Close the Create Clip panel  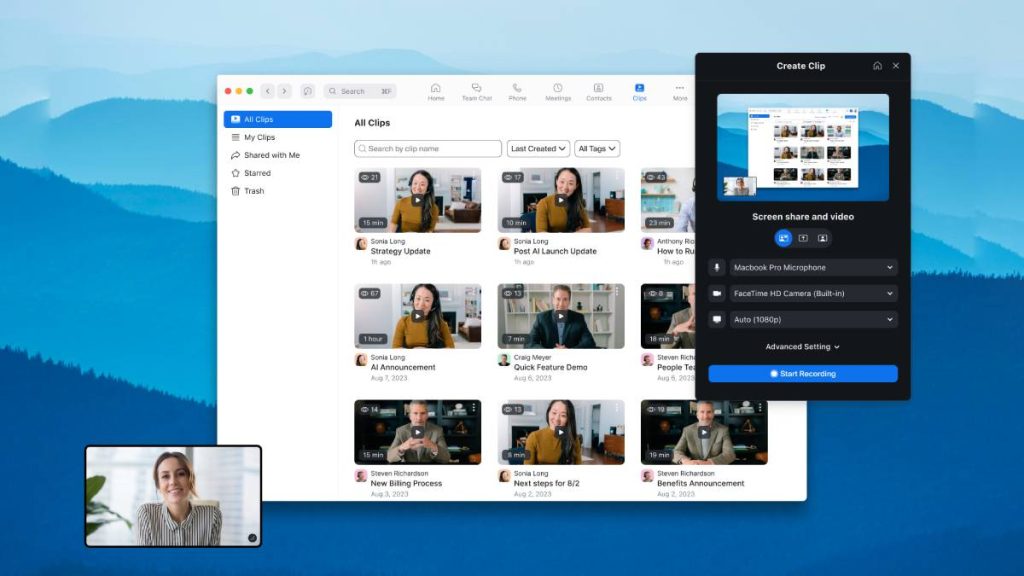[896, 66]
